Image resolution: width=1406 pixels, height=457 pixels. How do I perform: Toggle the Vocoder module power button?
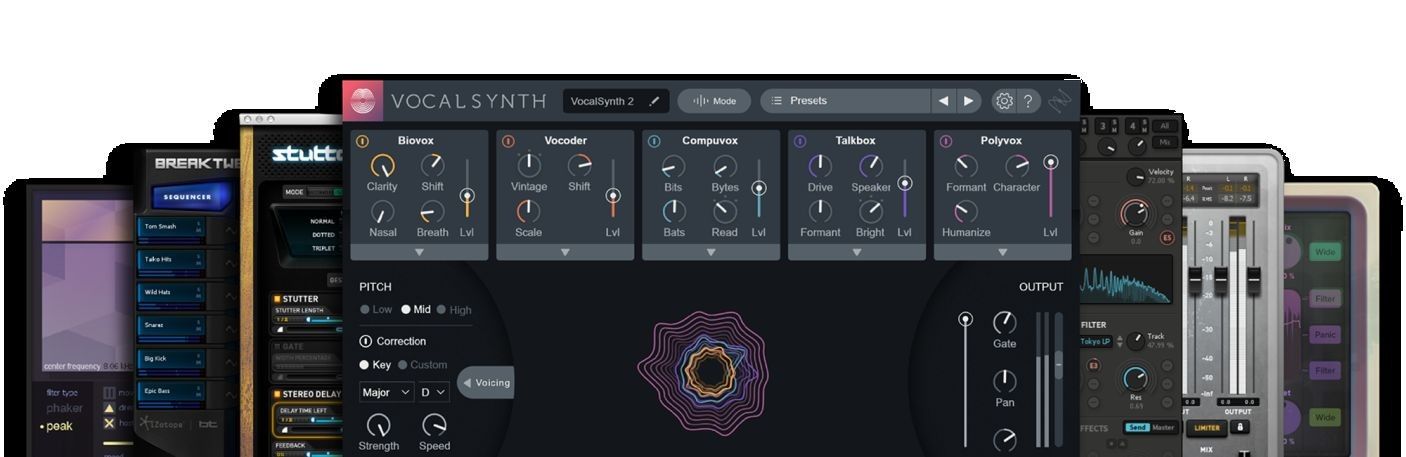[508, 141]
